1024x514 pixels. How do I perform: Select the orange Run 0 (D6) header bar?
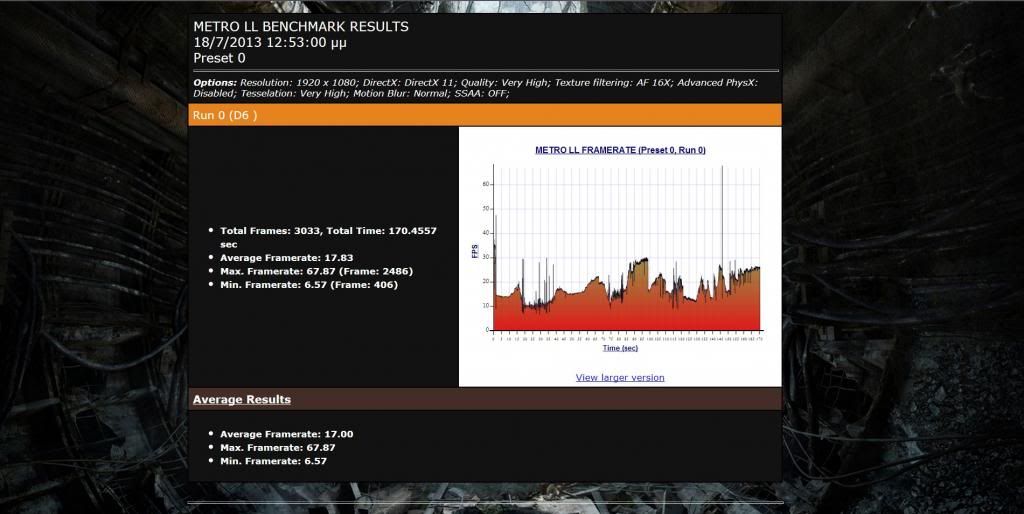pyautogui.click(x=485, y=115)
